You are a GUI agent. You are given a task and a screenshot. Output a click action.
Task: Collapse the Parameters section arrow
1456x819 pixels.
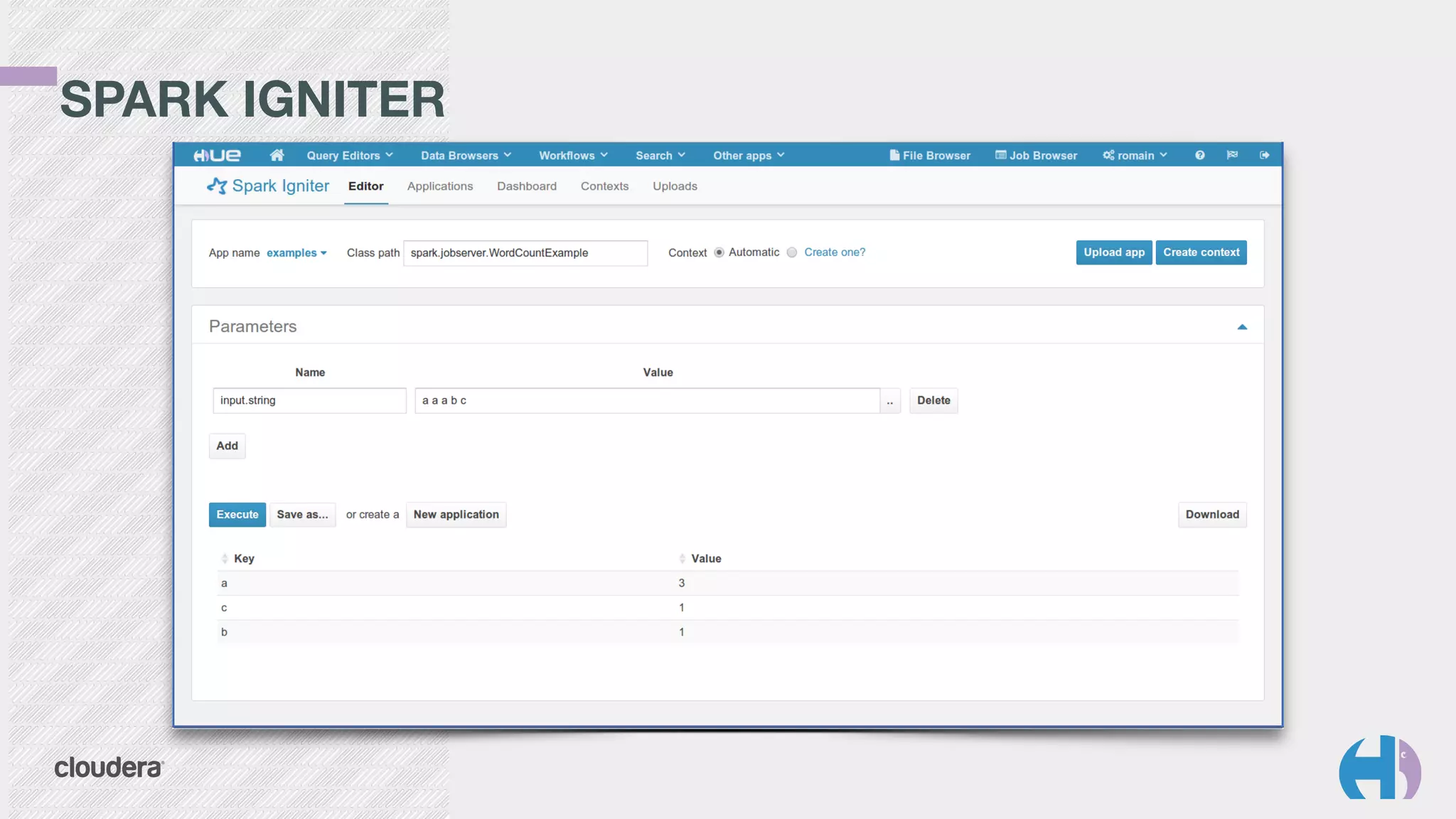1241,327
